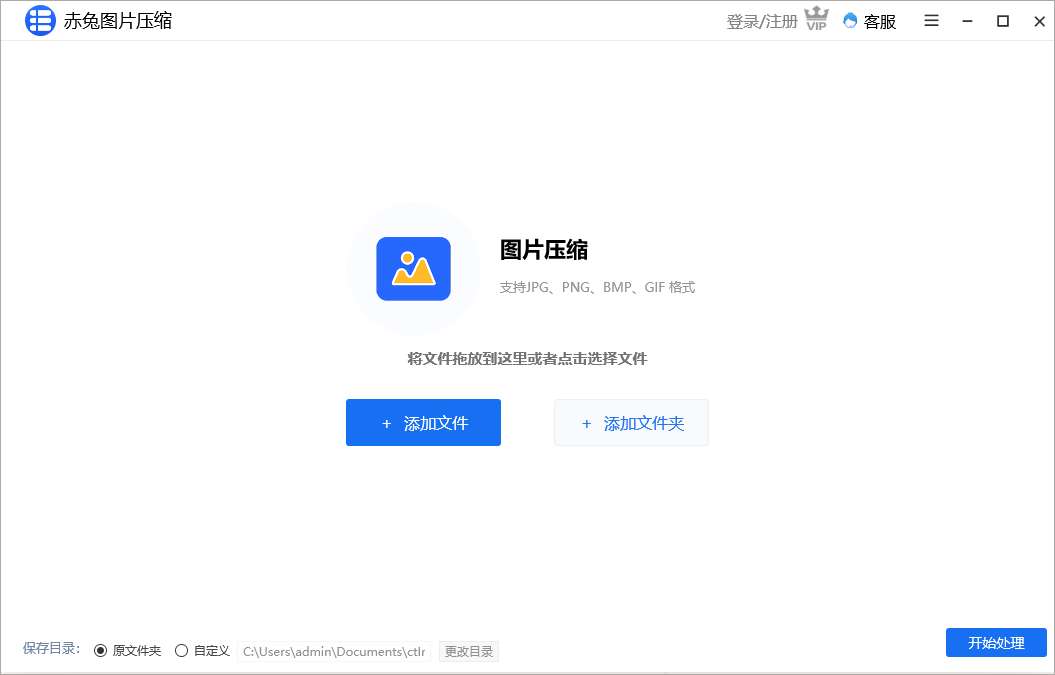1055x675 pixels.
Task: Click the plus icon inside the 添加文件夹 button
Action: [587, 423]
